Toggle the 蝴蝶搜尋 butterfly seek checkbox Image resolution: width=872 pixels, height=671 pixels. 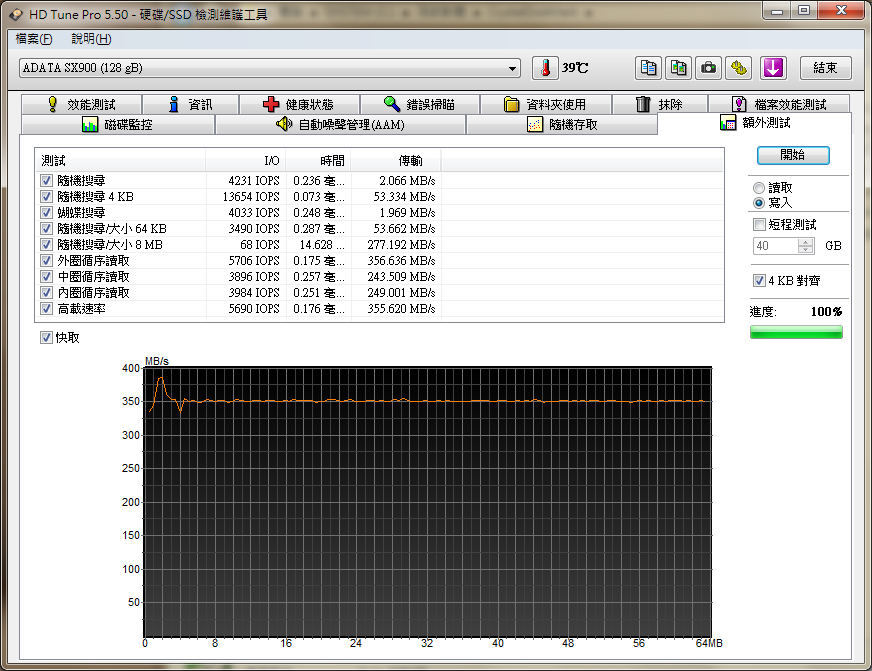point(46,213)
